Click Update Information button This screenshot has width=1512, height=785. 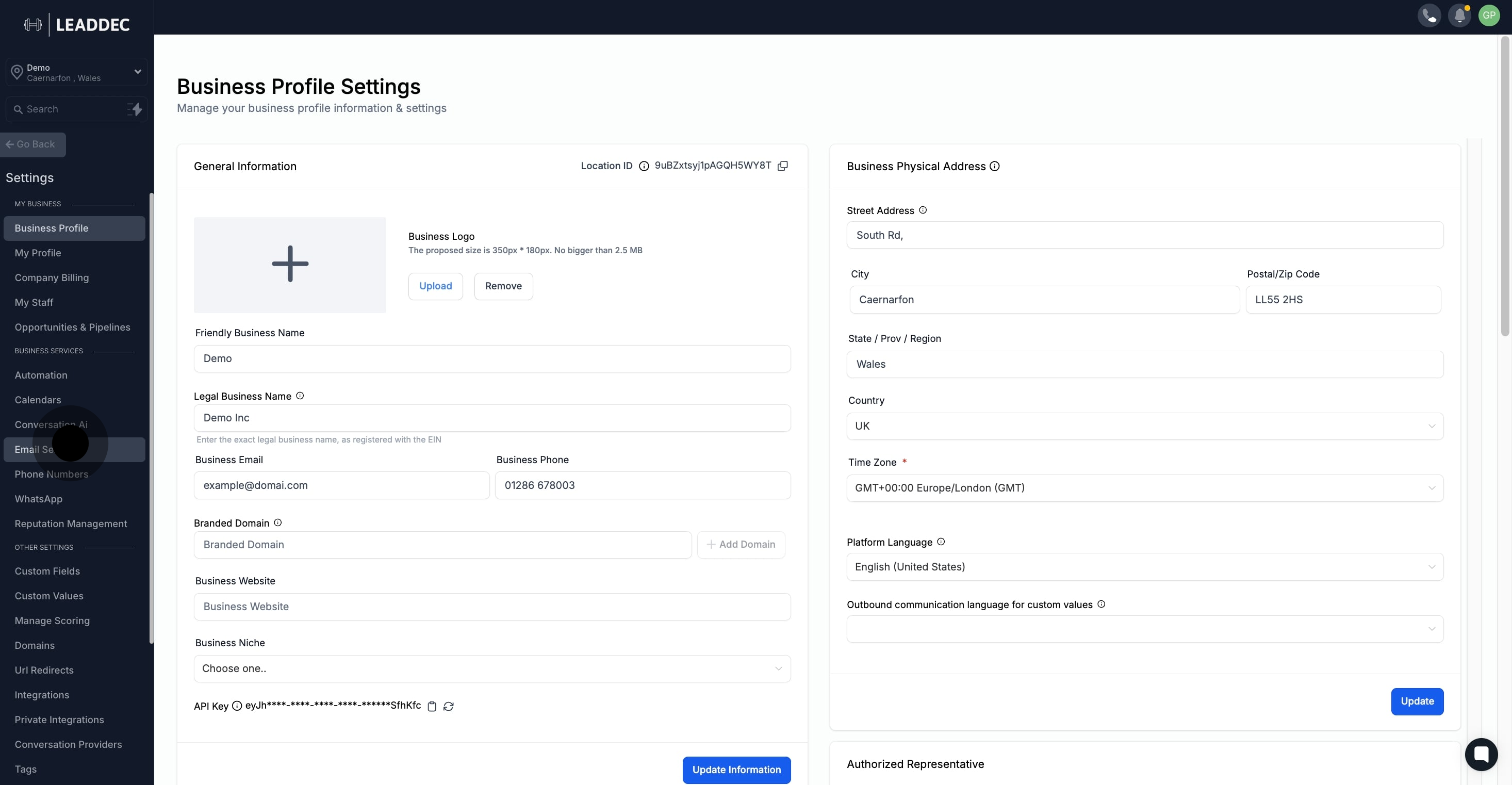click(x=736, y=770)
